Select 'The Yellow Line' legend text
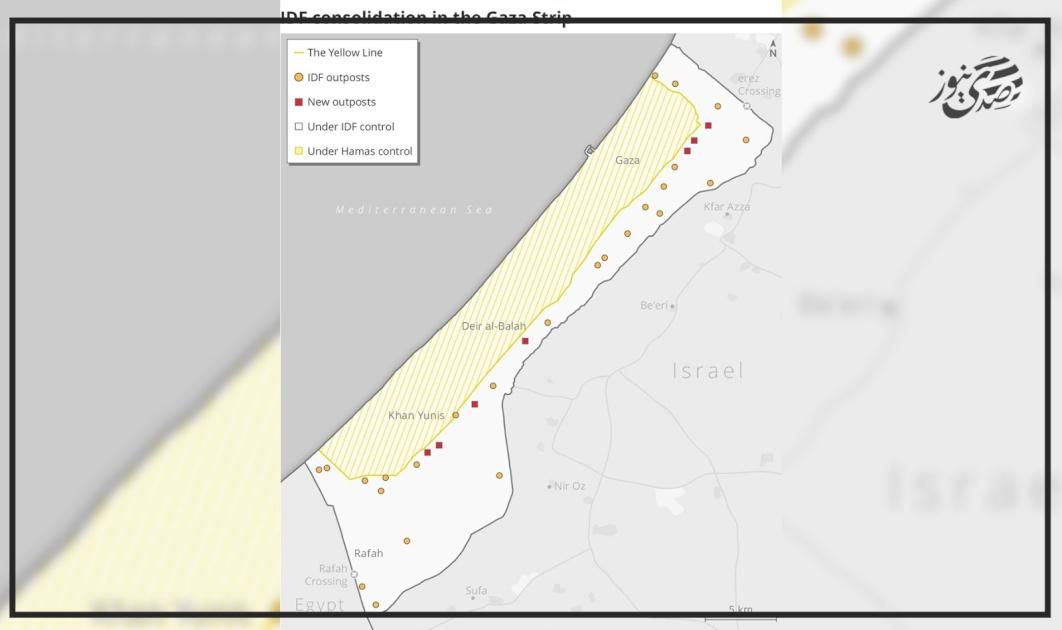This screenshot has height=630, width=1062. pyautogui.click(x=345, y=53)
